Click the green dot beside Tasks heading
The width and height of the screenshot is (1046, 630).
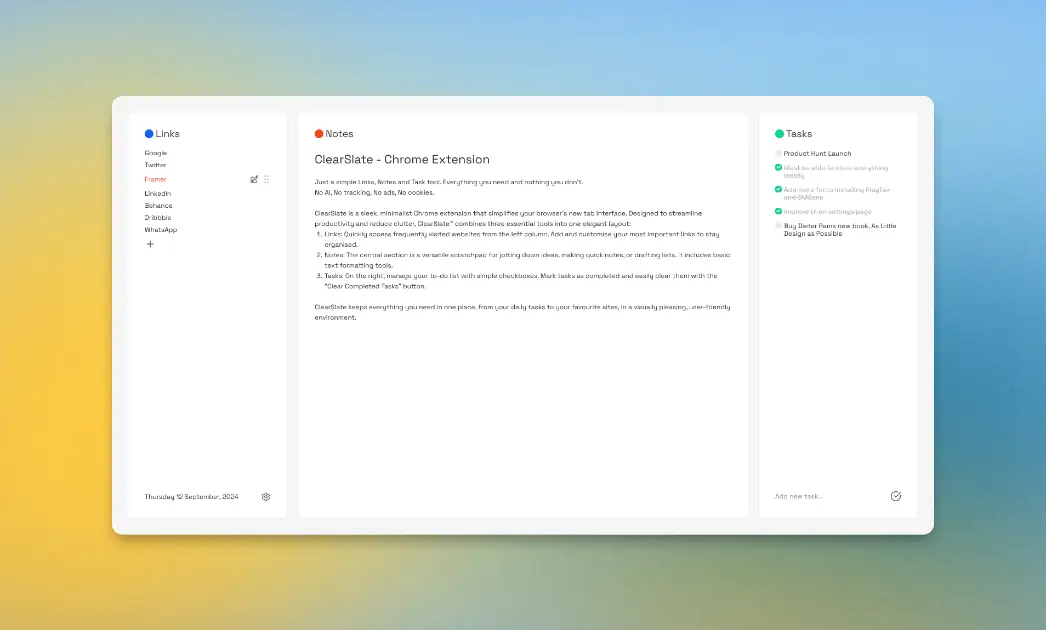(x=779, y=133)
